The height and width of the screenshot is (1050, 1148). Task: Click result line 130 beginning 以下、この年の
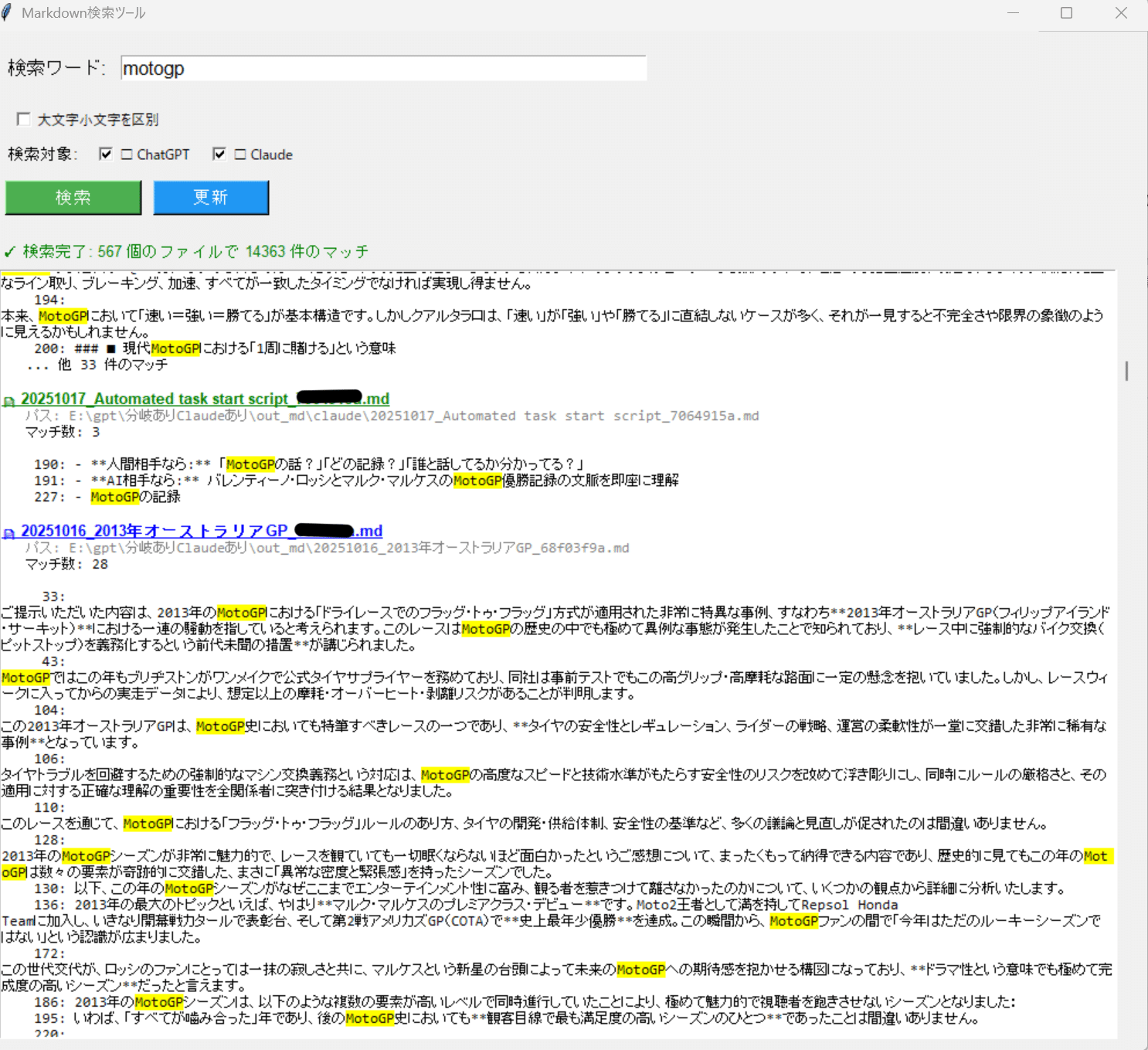click(x=550, y=889)
